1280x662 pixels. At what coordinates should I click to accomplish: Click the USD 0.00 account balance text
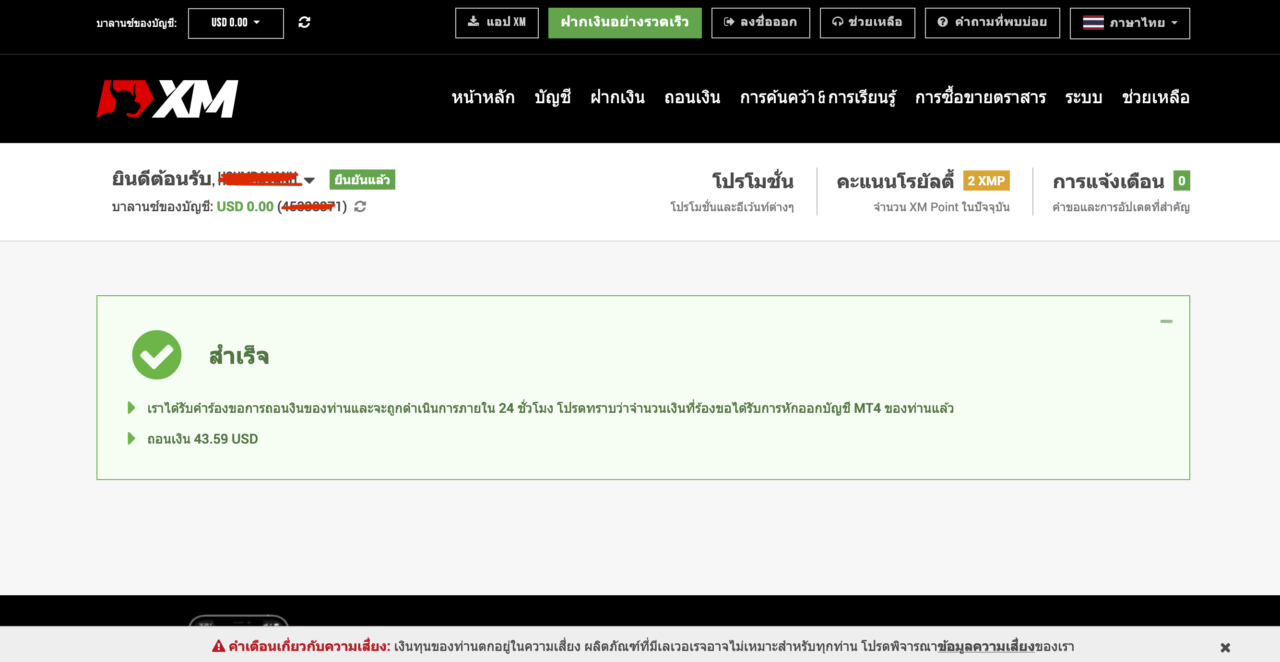point(245,207)
